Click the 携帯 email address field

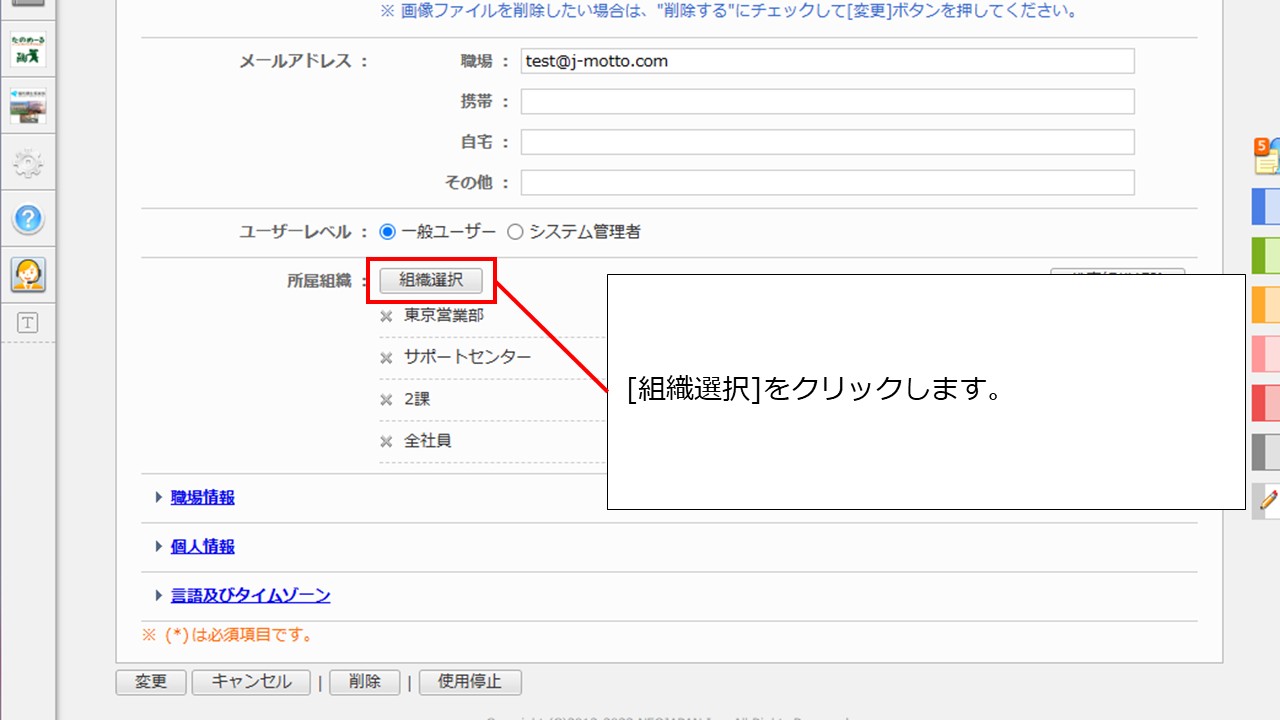point(827,102)
